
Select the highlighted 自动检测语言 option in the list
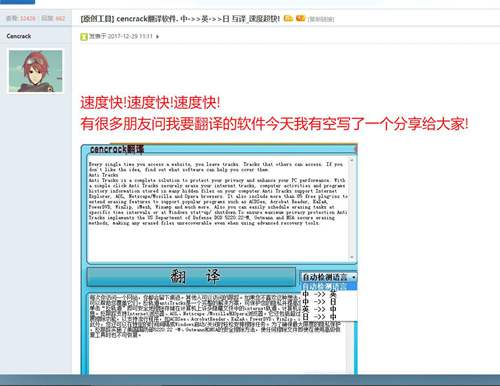tap(329, 286)
